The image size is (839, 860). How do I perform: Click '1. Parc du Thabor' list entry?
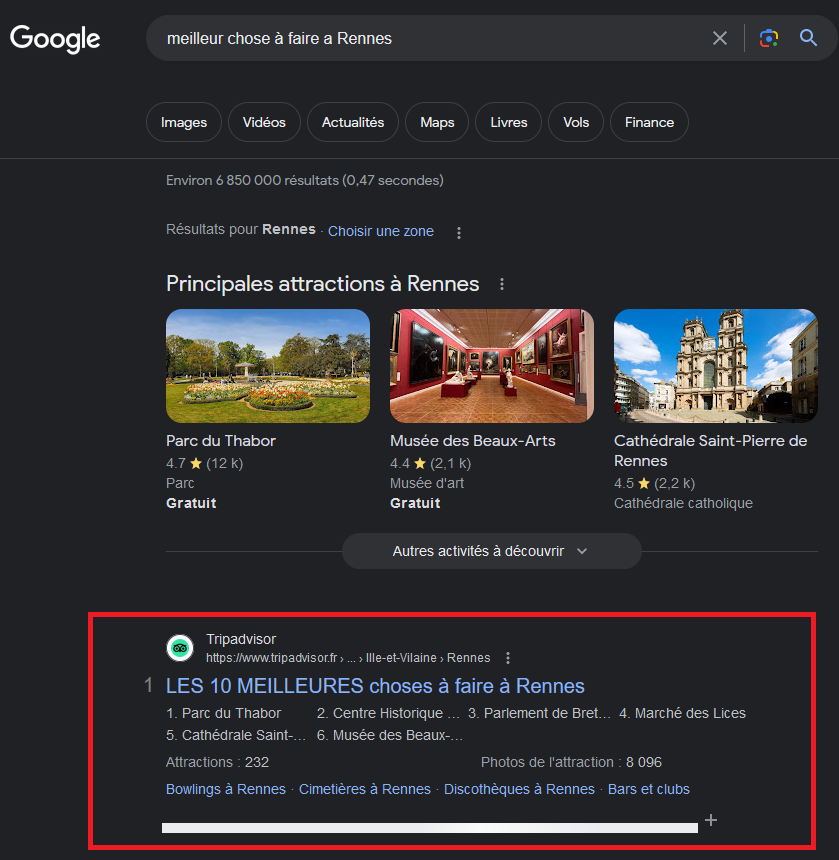tap(224, 713)
